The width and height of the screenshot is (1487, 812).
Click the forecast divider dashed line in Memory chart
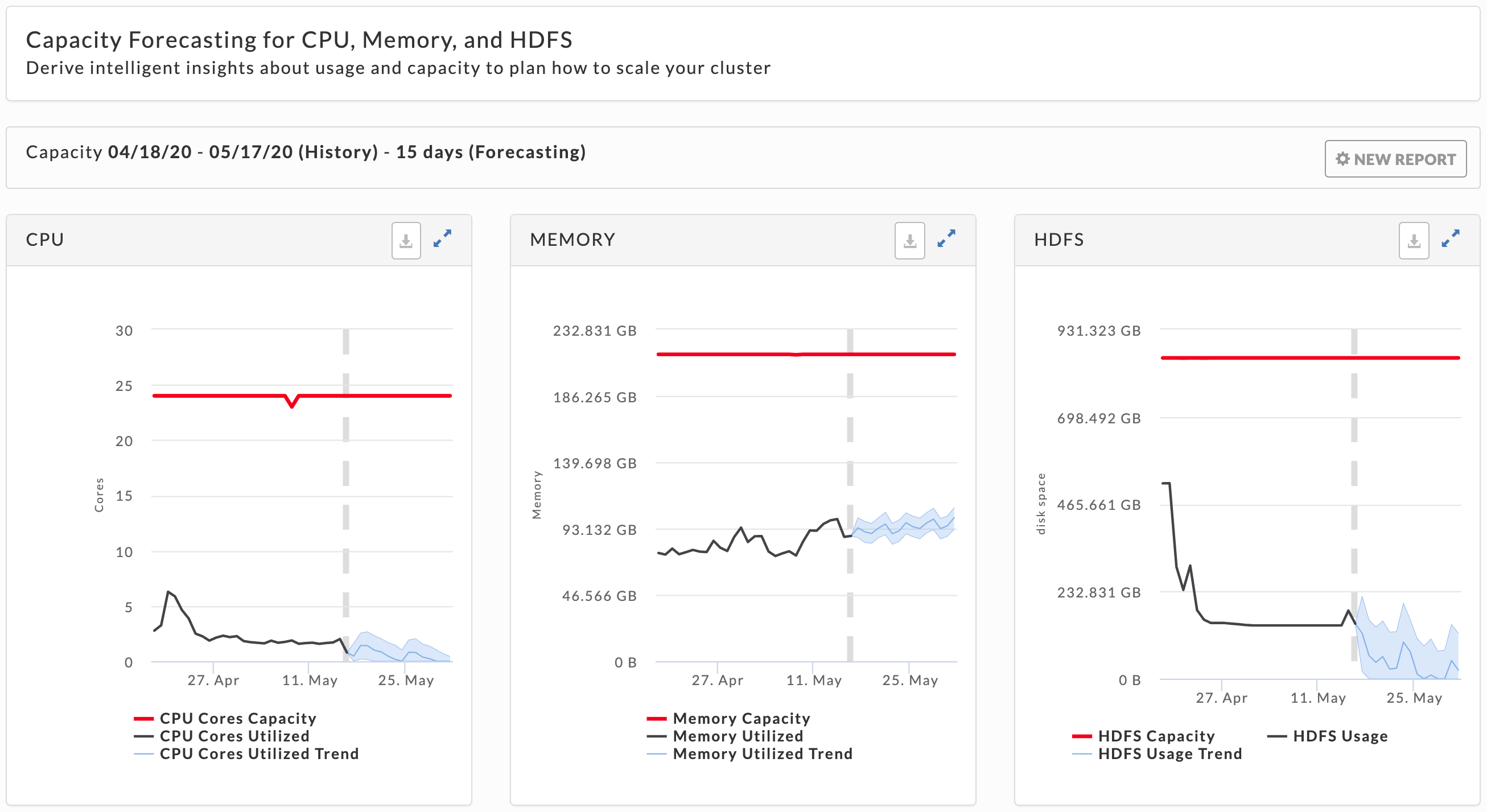pyautogui.click(x=850, y=473)
